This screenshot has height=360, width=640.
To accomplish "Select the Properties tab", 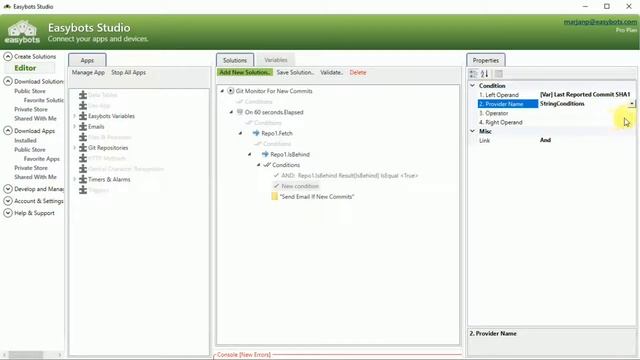I will coord(486,60).
